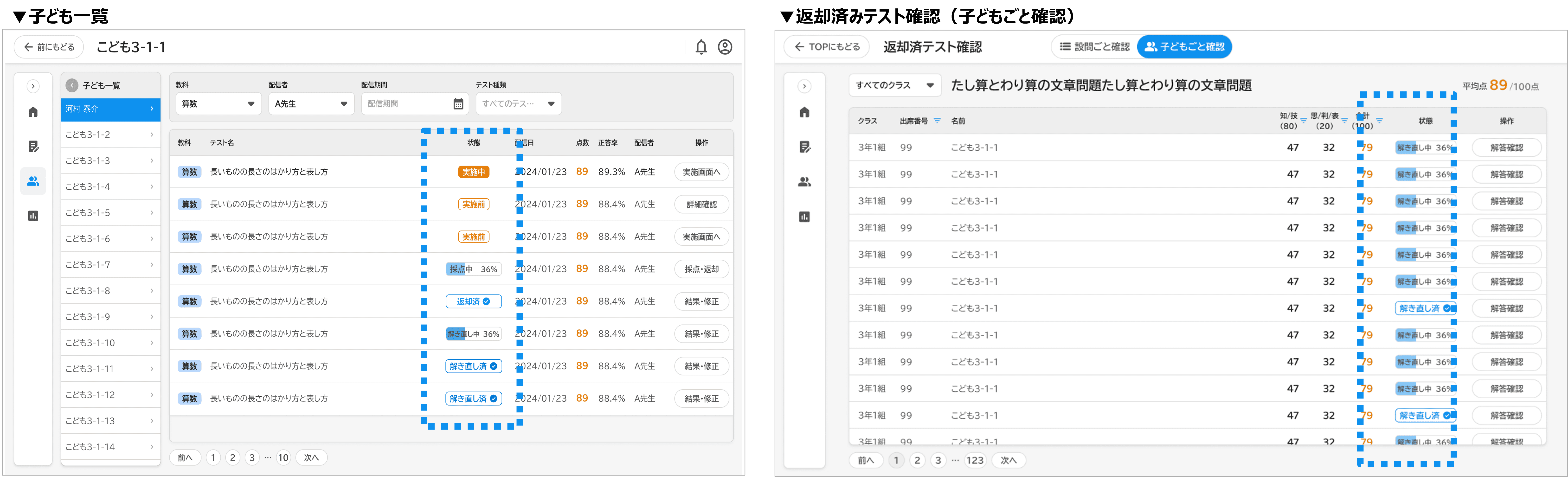
Task: Click the TOPにもどる button
Action: pyautogui.click(x=827, y=47)
